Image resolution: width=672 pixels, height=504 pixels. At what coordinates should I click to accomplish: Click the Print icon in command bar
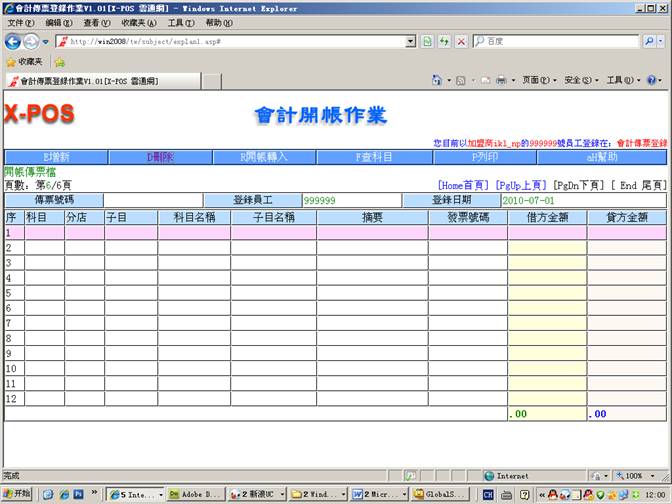(x=501, y=80)
